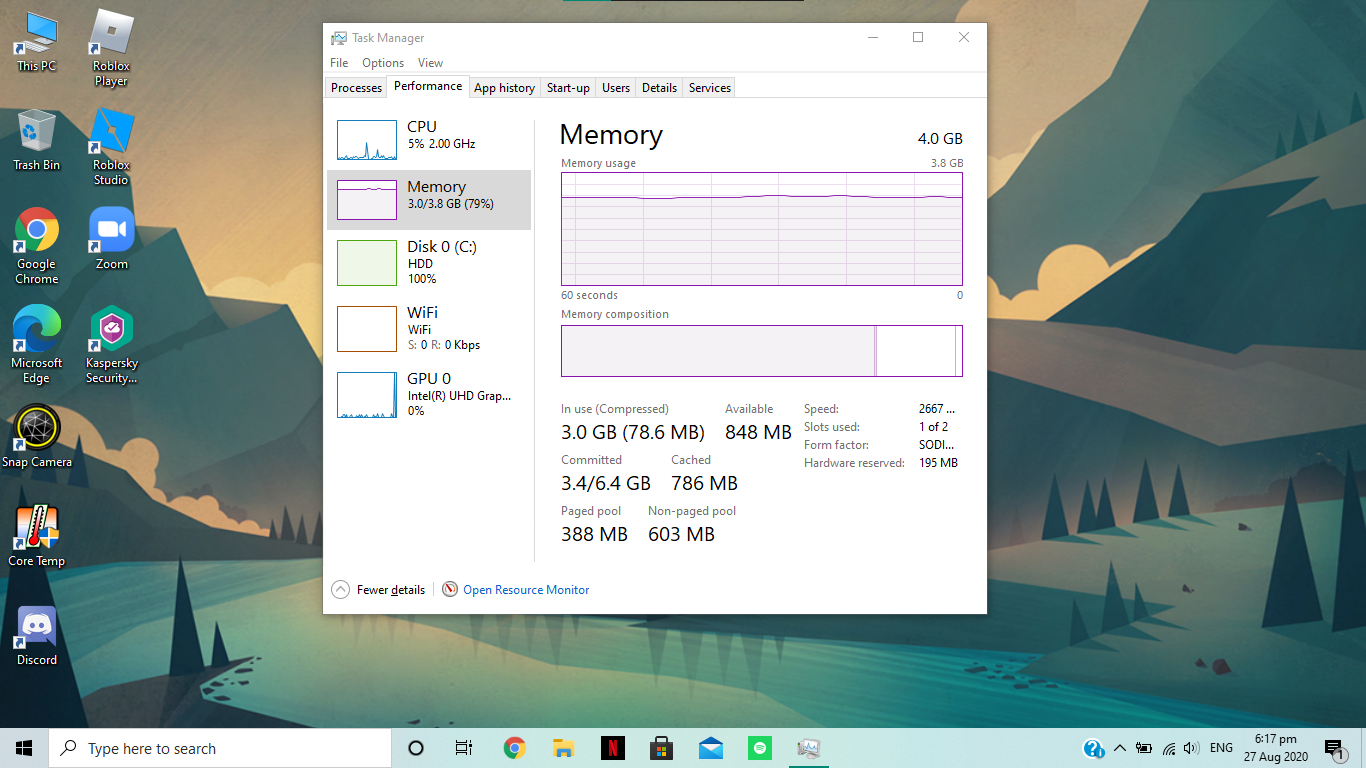Switch to the Processes tab

click(356, 88)
